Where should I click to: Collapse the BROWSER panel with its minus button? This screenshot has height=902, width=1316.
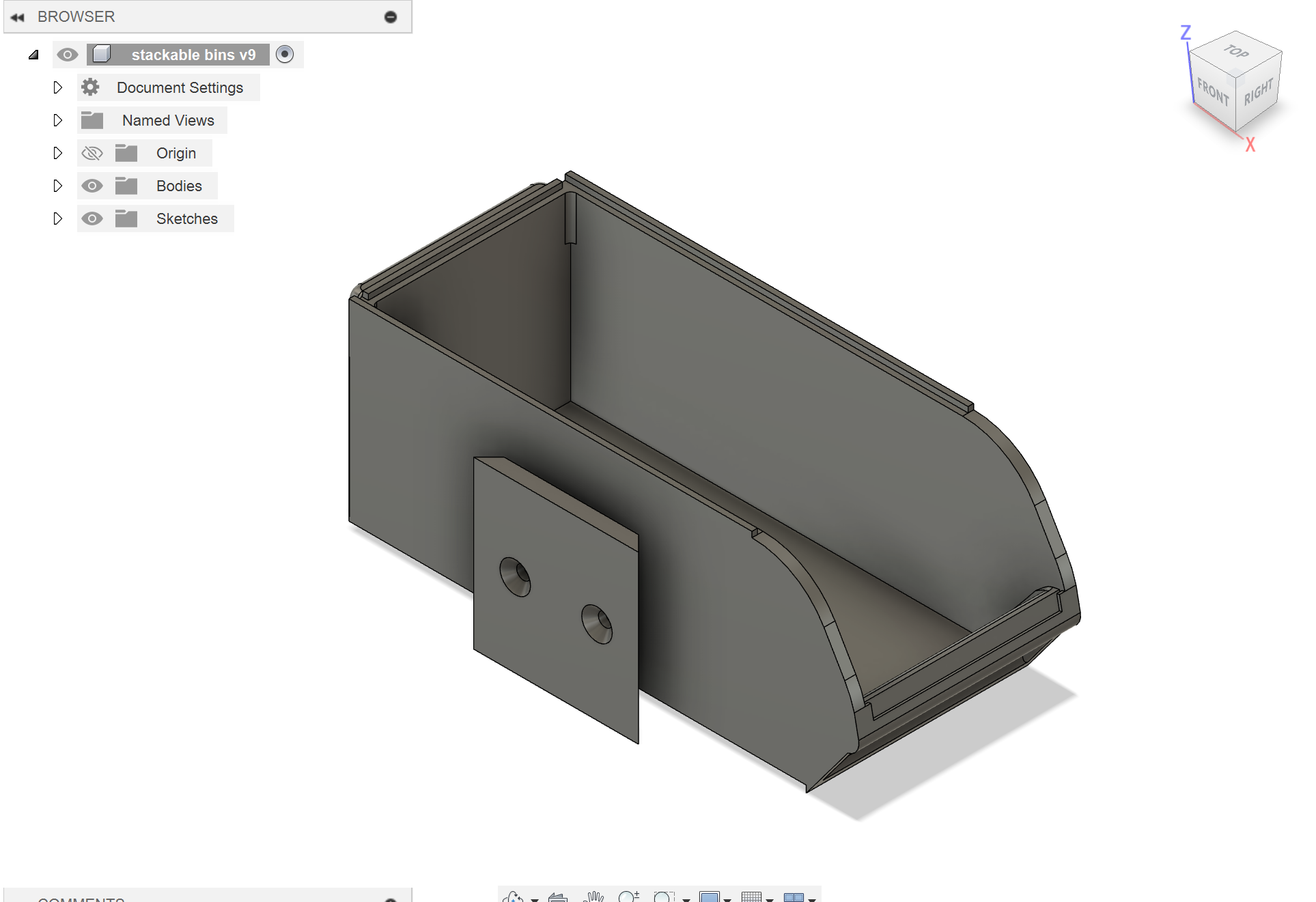390,16
